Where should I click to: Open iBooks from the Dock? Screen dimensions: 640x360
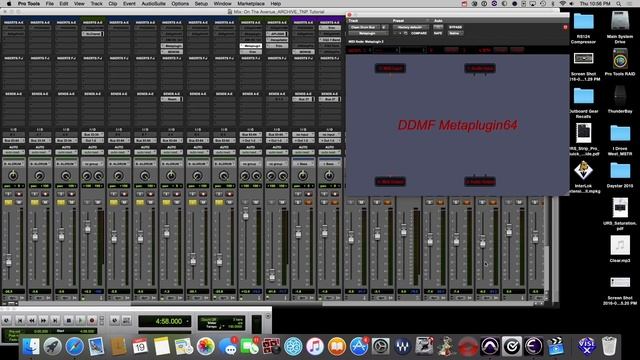[x=337, y=347]
